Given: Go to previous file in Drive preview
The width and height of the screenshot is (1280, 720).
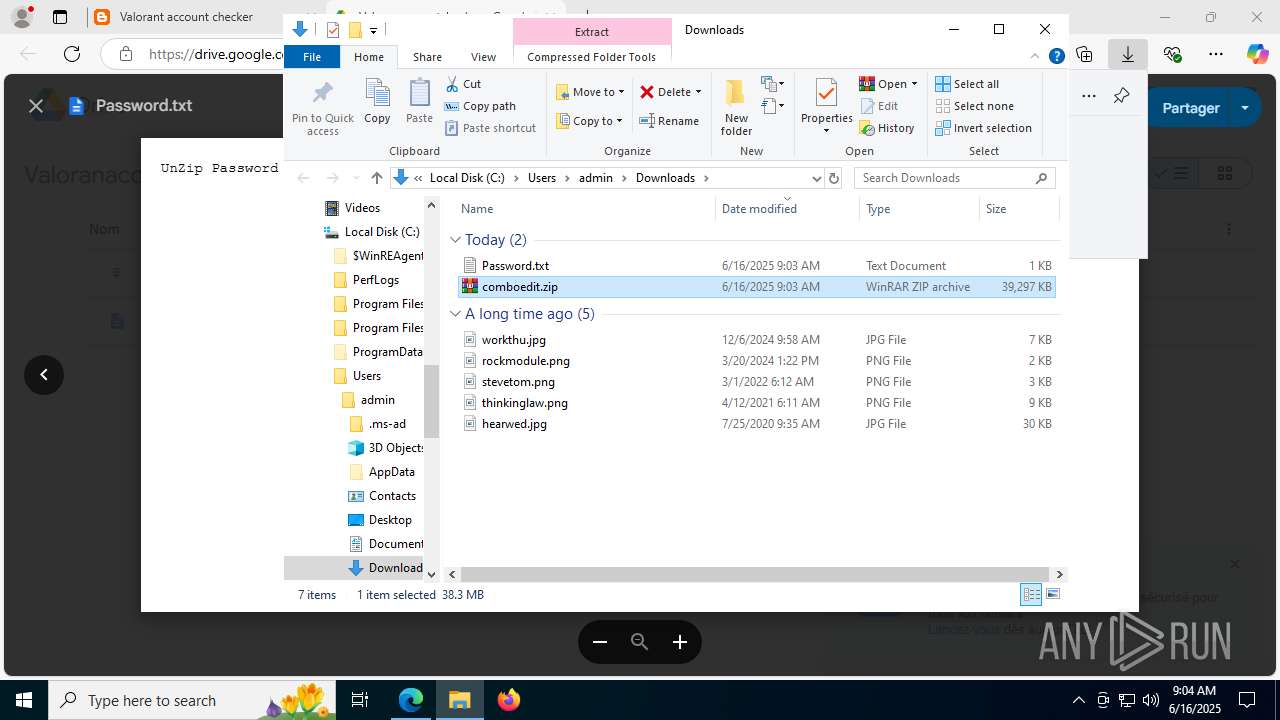Looking at the screenshot, I should 44,375.
